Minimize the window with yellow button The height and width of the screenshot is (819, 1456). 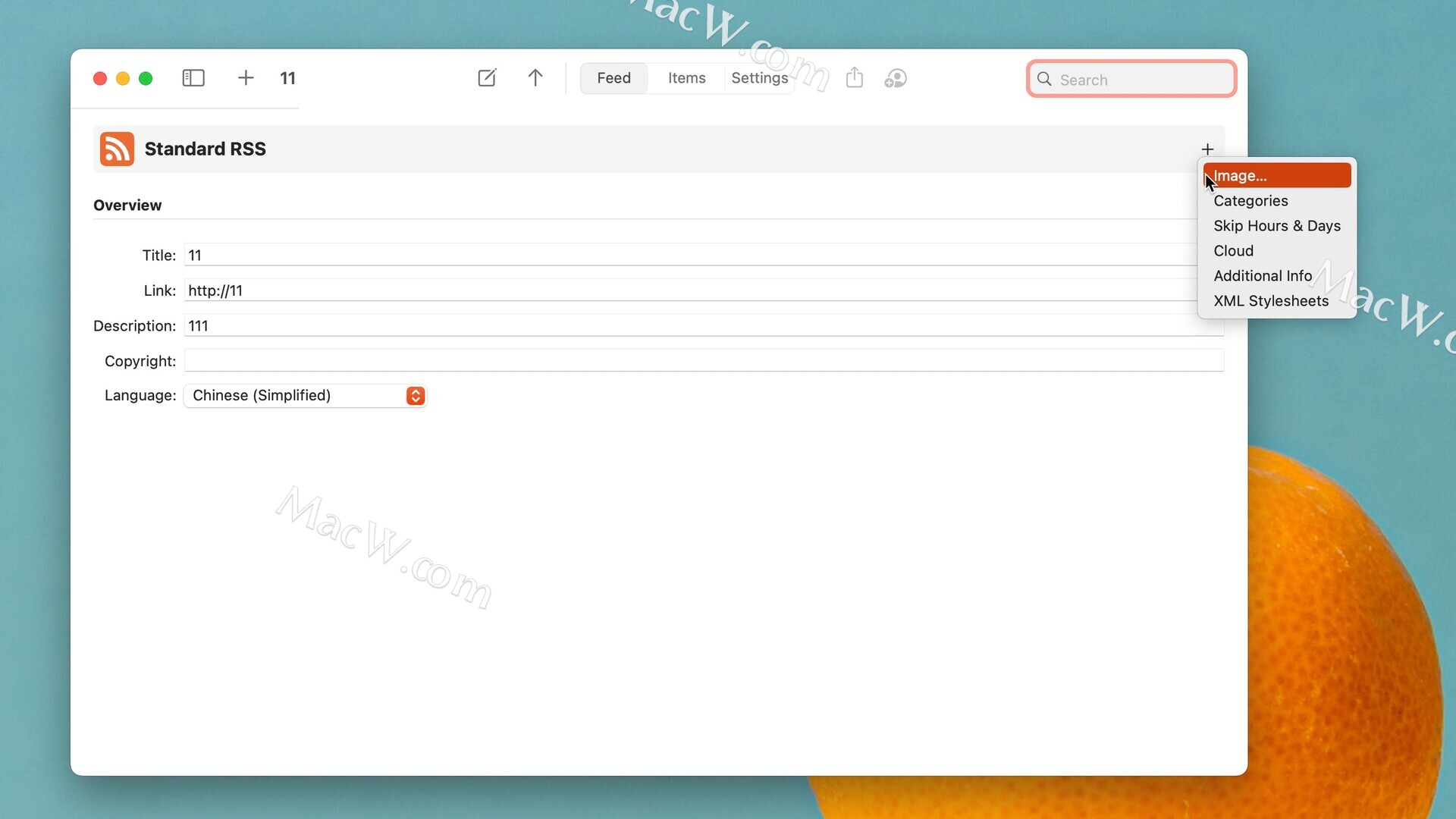(x=123, y=78)
